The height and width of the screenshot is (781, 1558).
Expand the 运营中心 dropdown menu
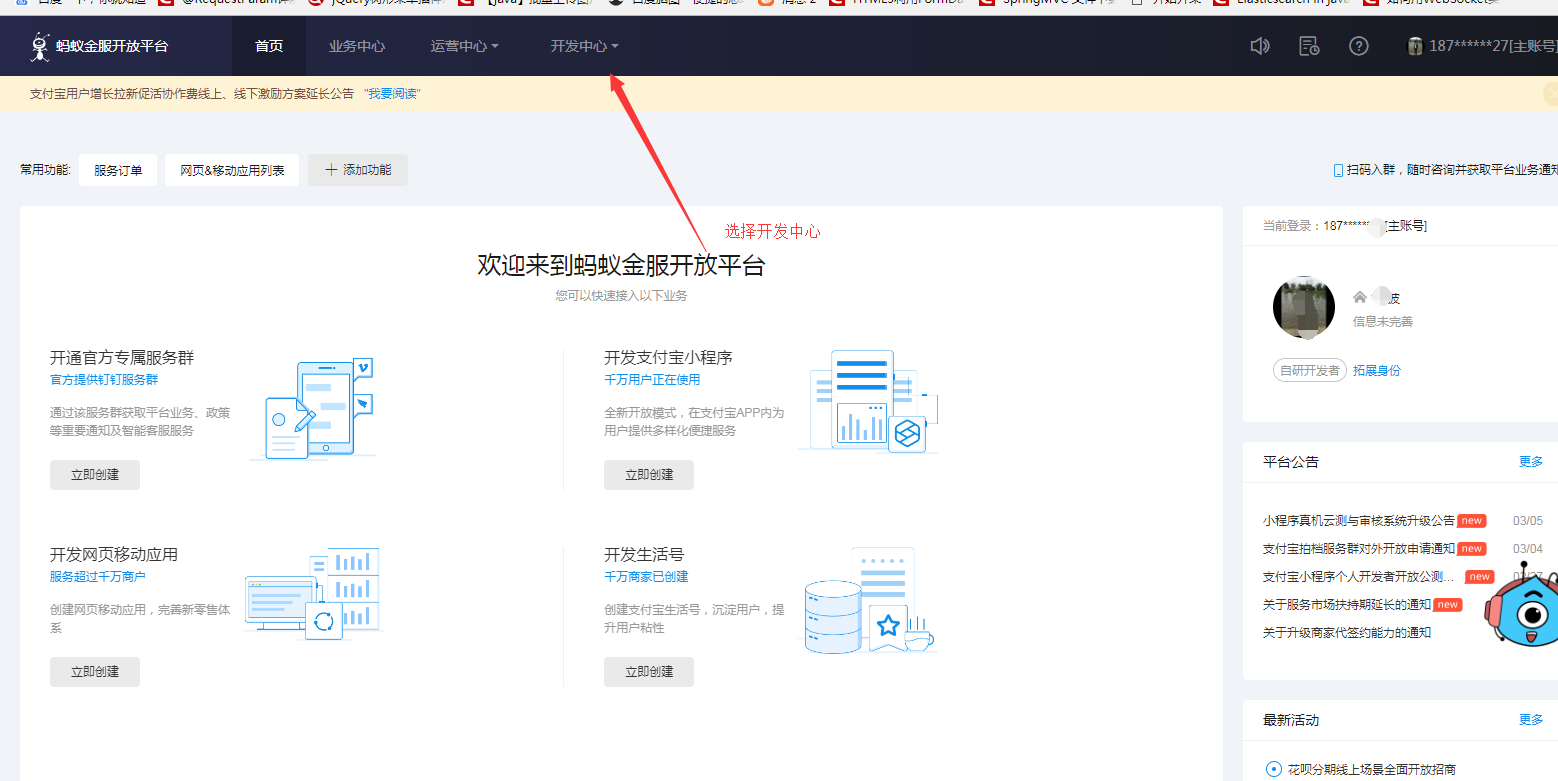(465, 46)
